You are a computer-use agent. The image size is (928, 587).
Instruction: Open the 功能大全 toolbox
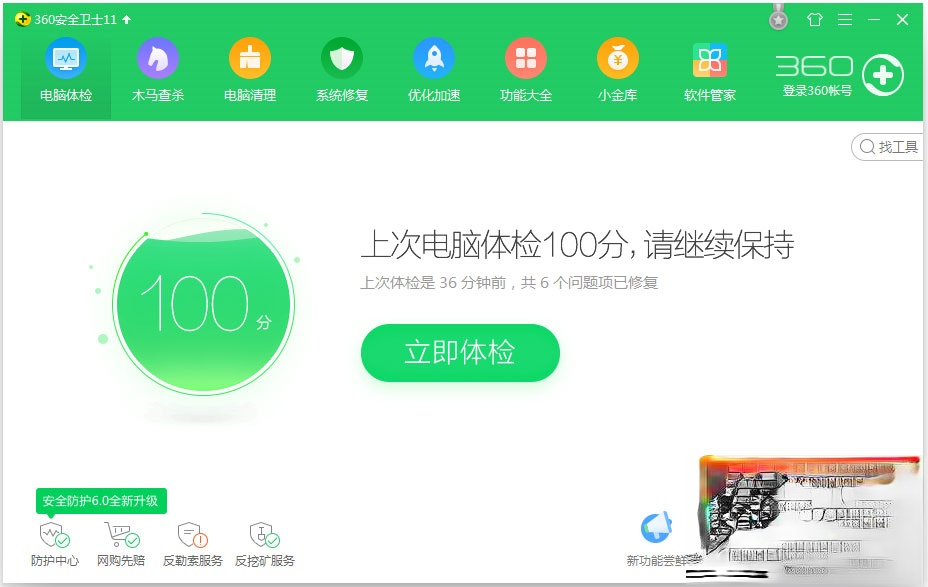pyautogui.click(x=525, y=70)
